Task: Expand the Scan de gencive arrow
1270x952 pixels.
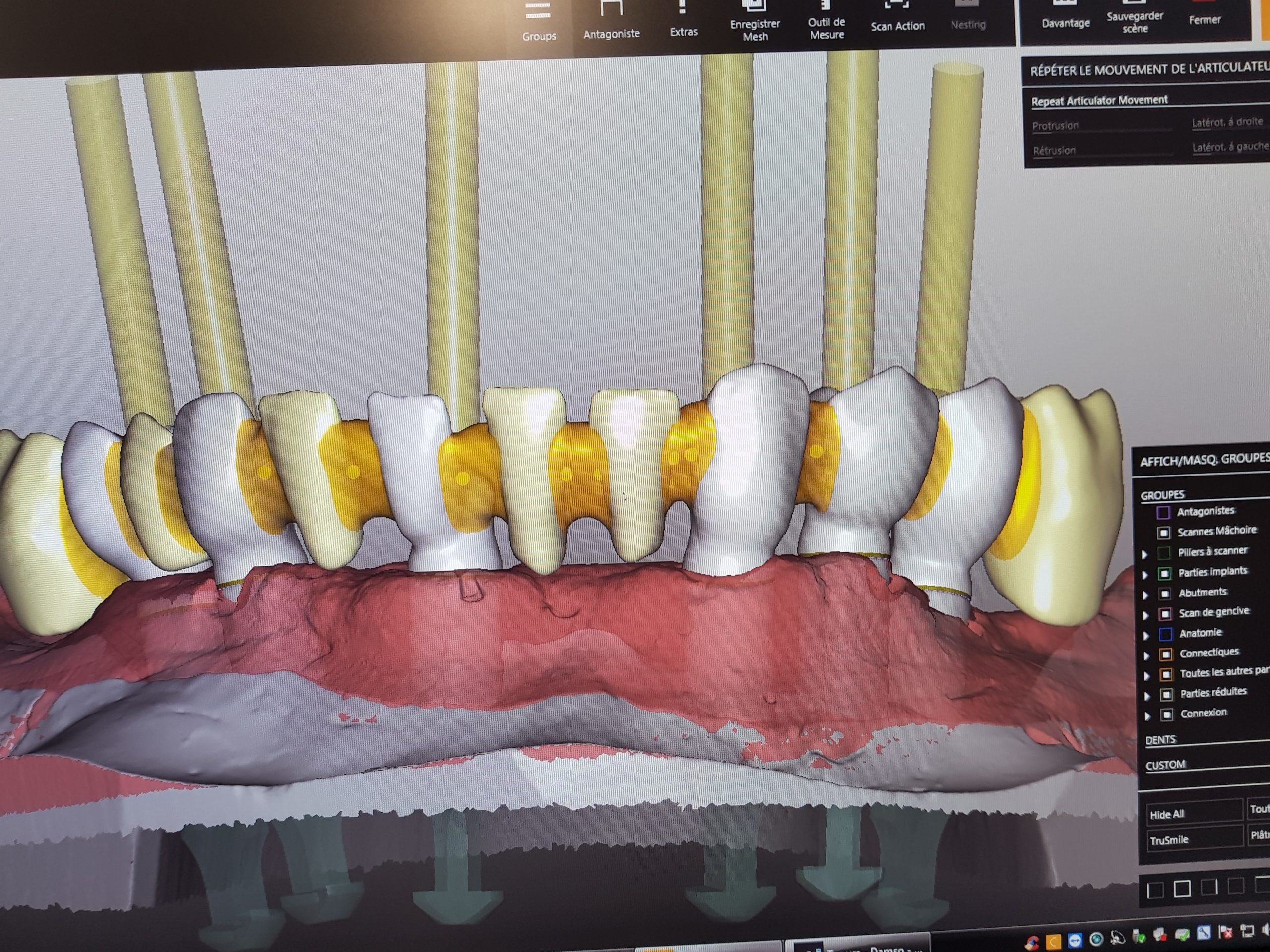Action: point(1146,615)
